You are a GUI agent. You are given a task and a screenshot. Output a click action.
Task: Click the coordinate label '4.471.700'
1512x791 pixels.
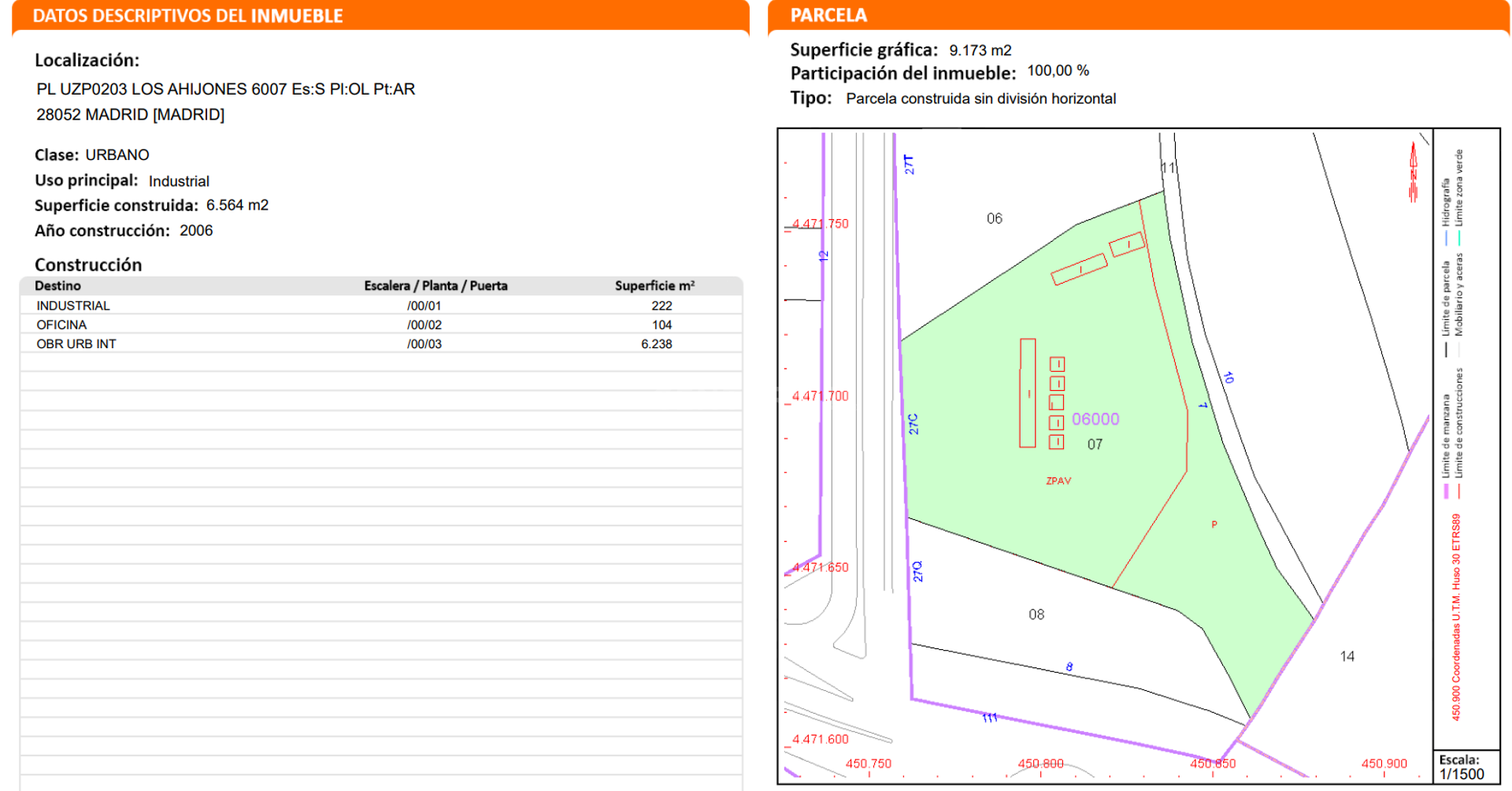[x=820, y=396]
